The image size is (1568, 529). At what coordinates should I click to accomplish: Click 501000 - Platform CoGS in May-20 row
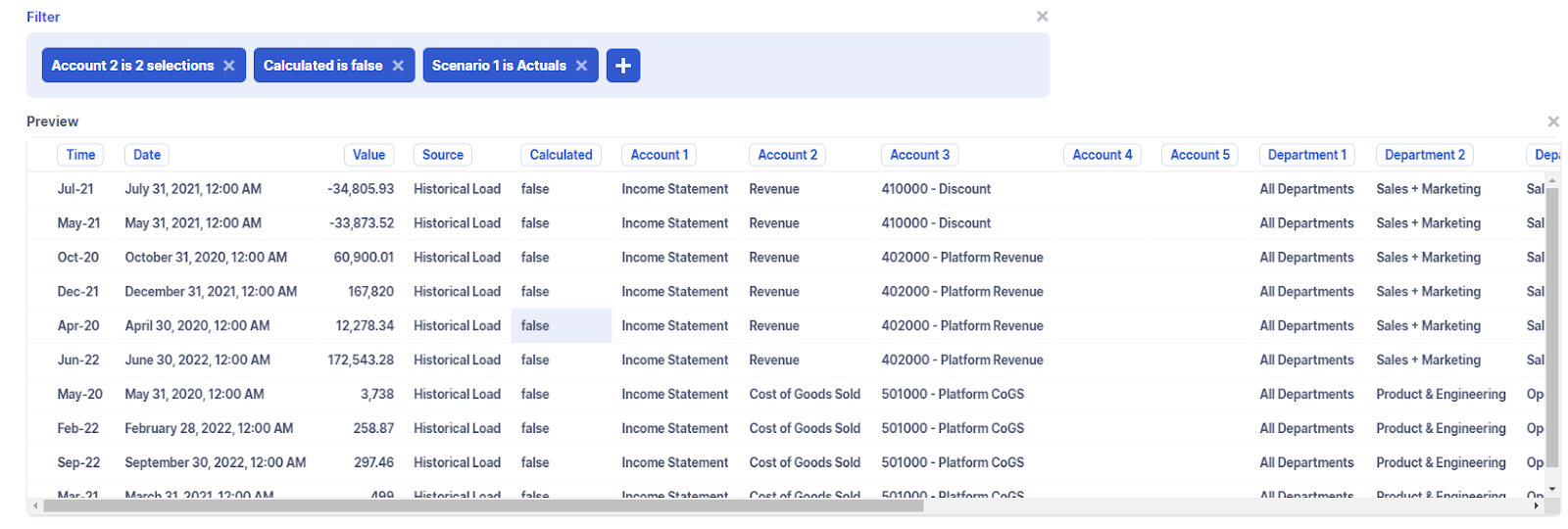coord(953,395)
